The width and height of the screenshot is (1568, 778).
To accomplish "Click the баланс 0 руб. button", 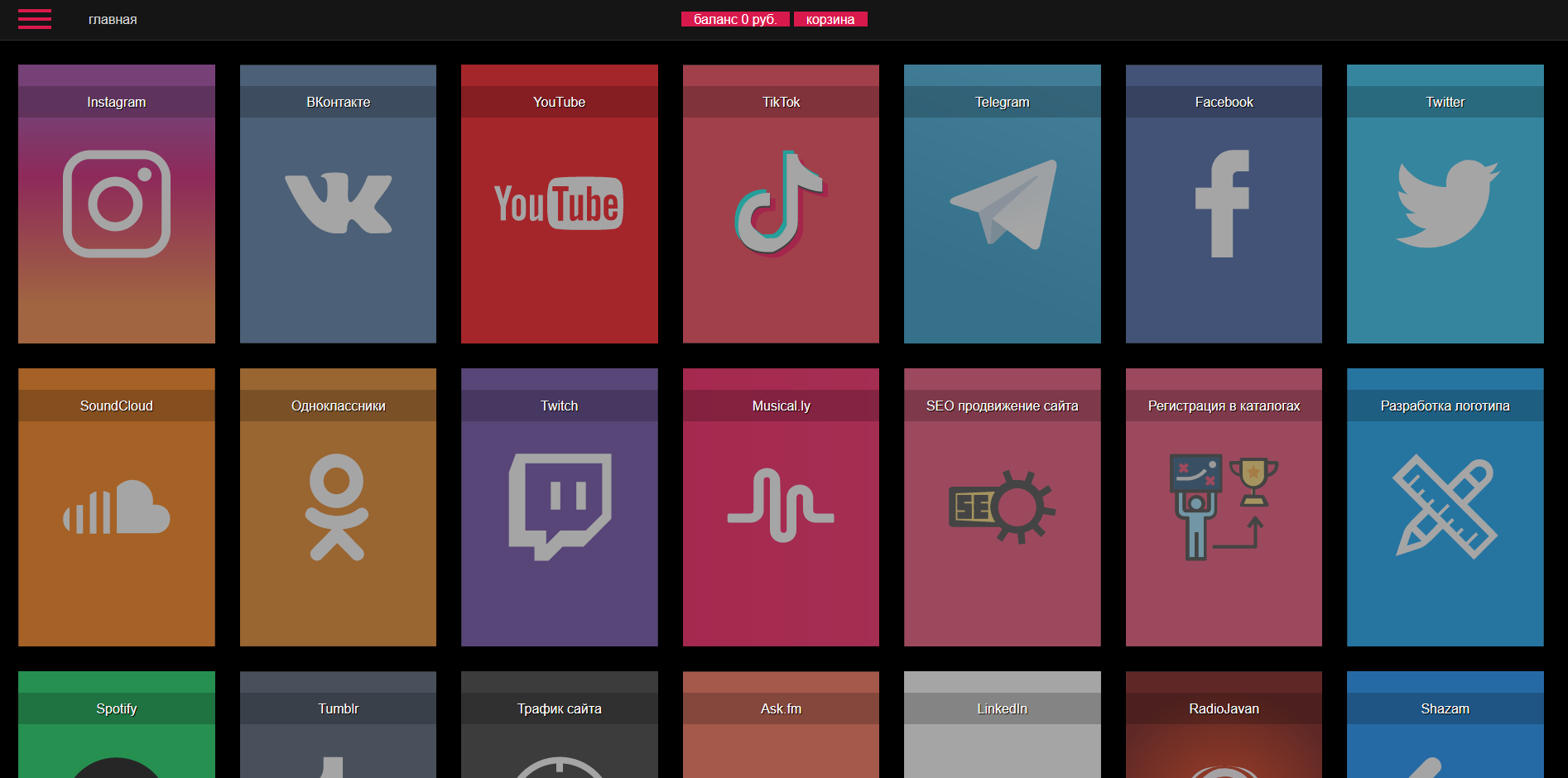I will pos(735,19).
